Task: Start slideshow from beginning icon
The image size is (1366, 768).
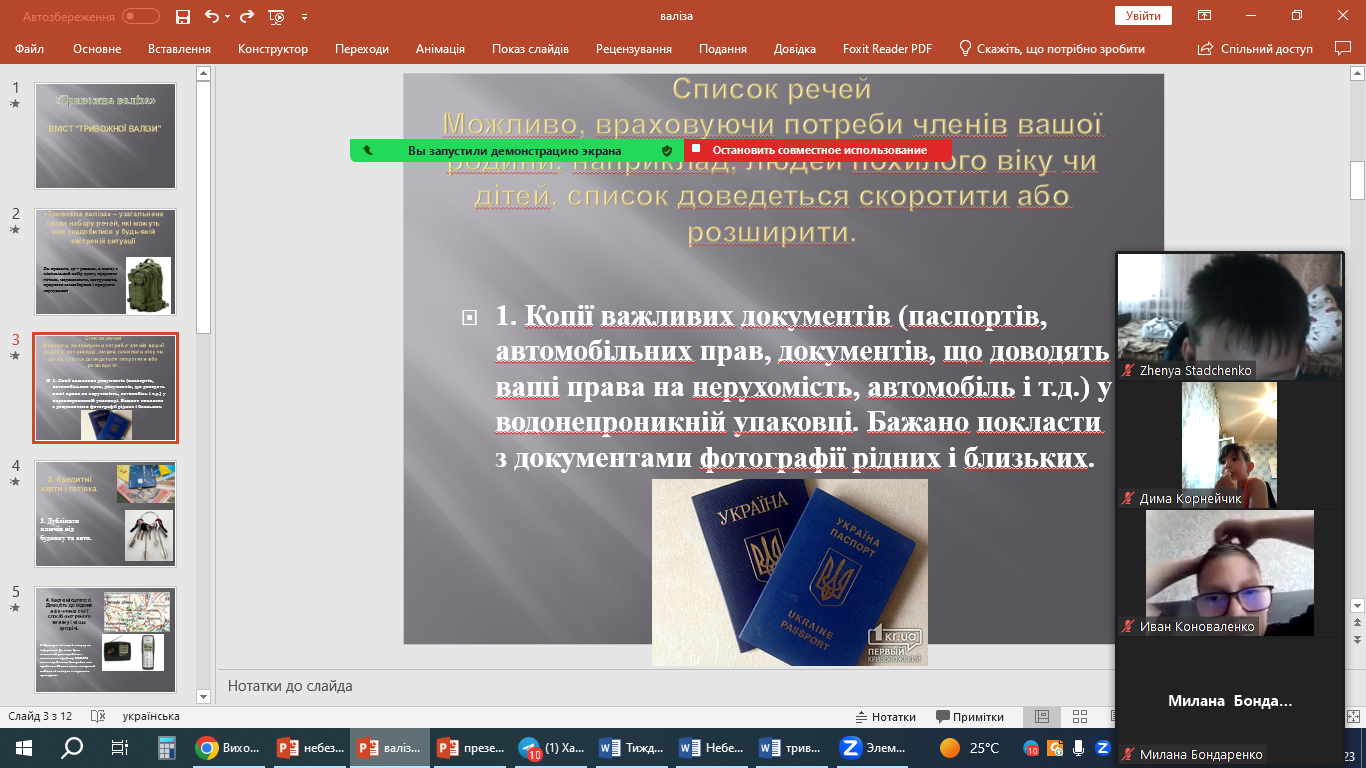Action: click(x=278, y=16)
